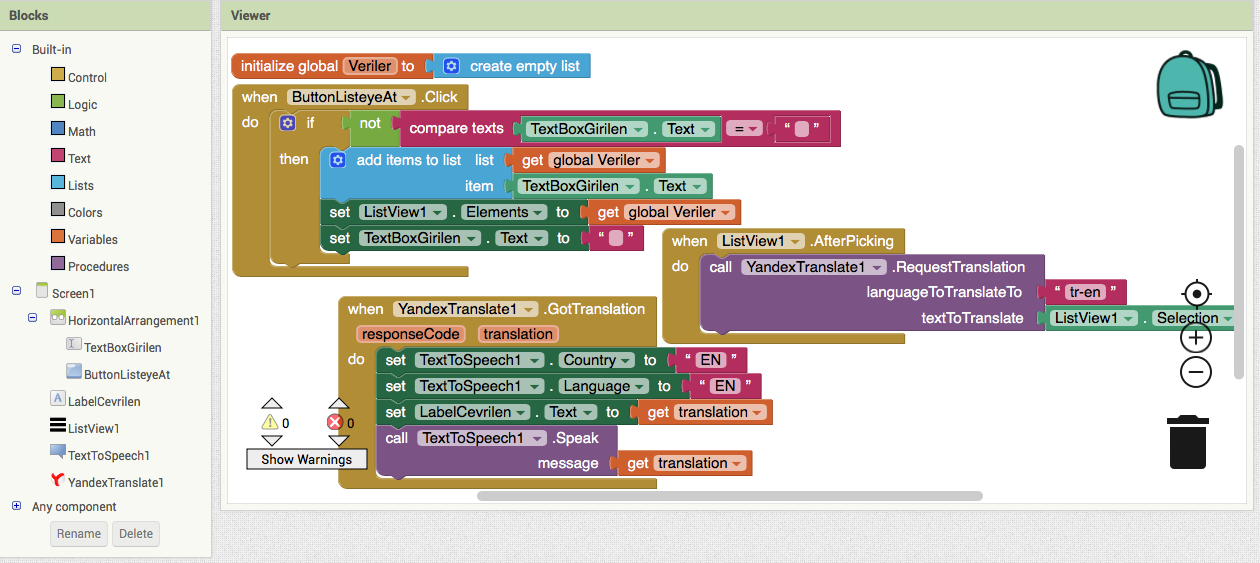Click the responseCode parameter

pyautogui.click(x=411, y=334)
